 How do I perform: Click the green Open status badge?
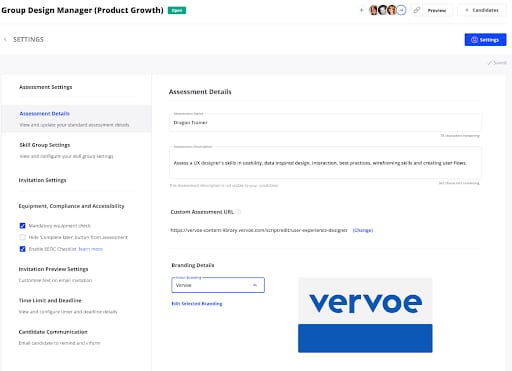177,10
